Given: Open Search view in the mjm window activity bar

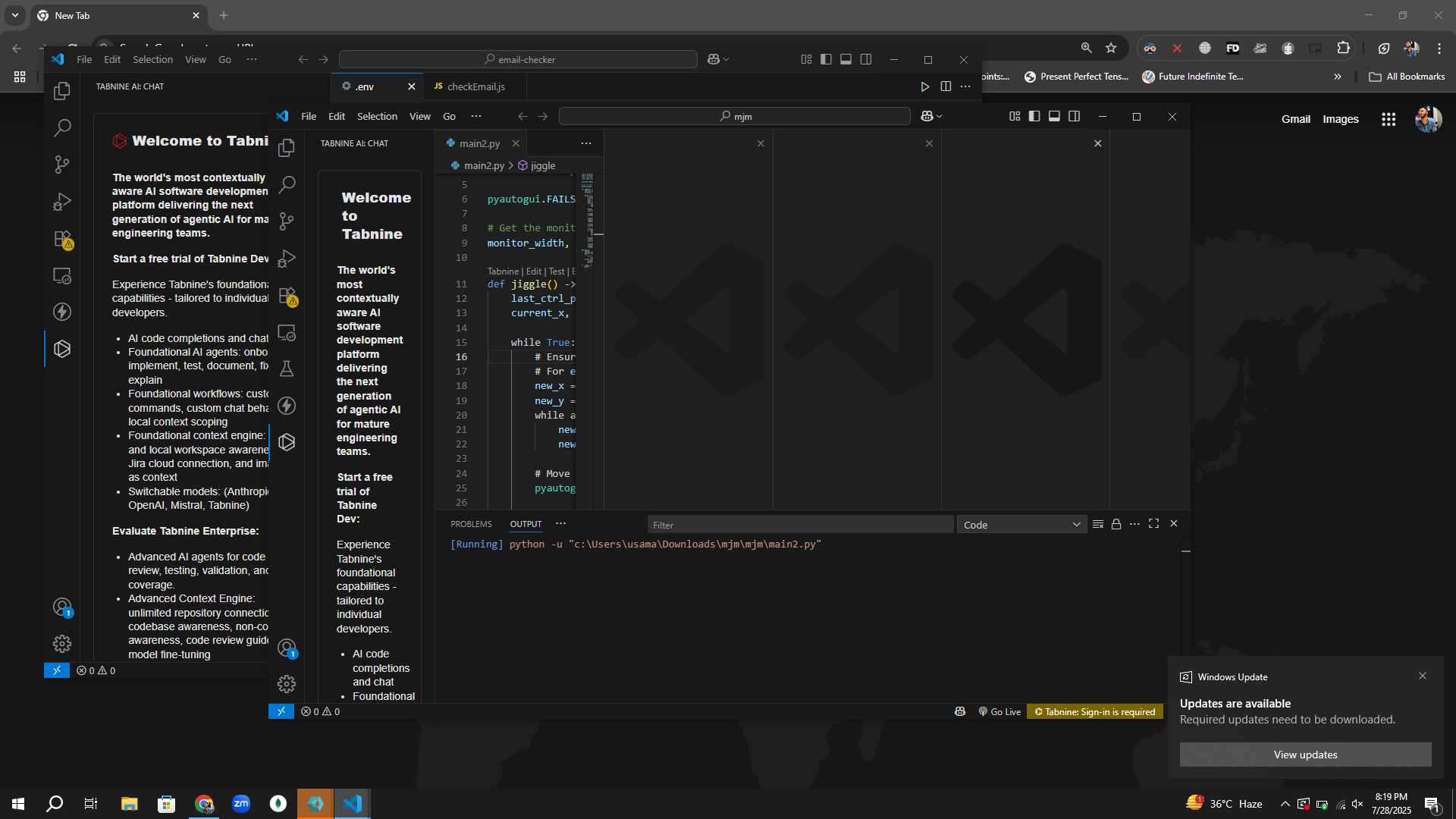Looking at the screenshot, I should click(x=287, y=184).
